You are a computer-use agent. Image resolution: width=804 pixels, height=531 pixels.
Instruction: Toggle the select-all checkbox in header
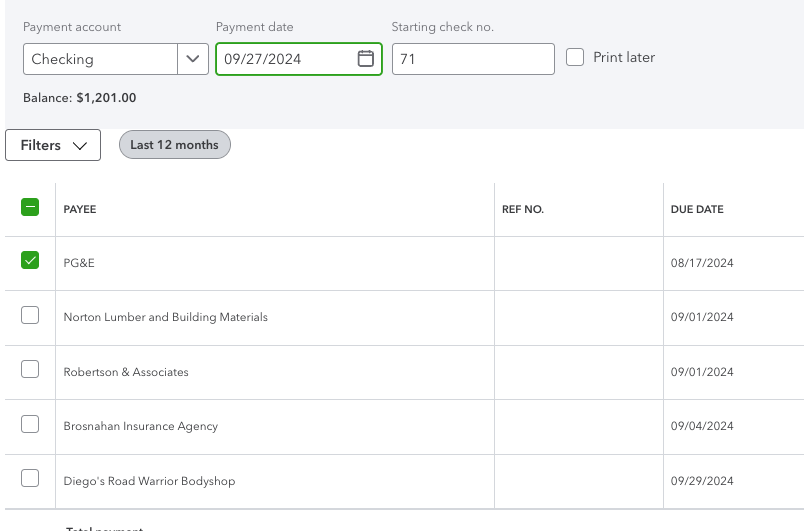click(x=30, y=207)
